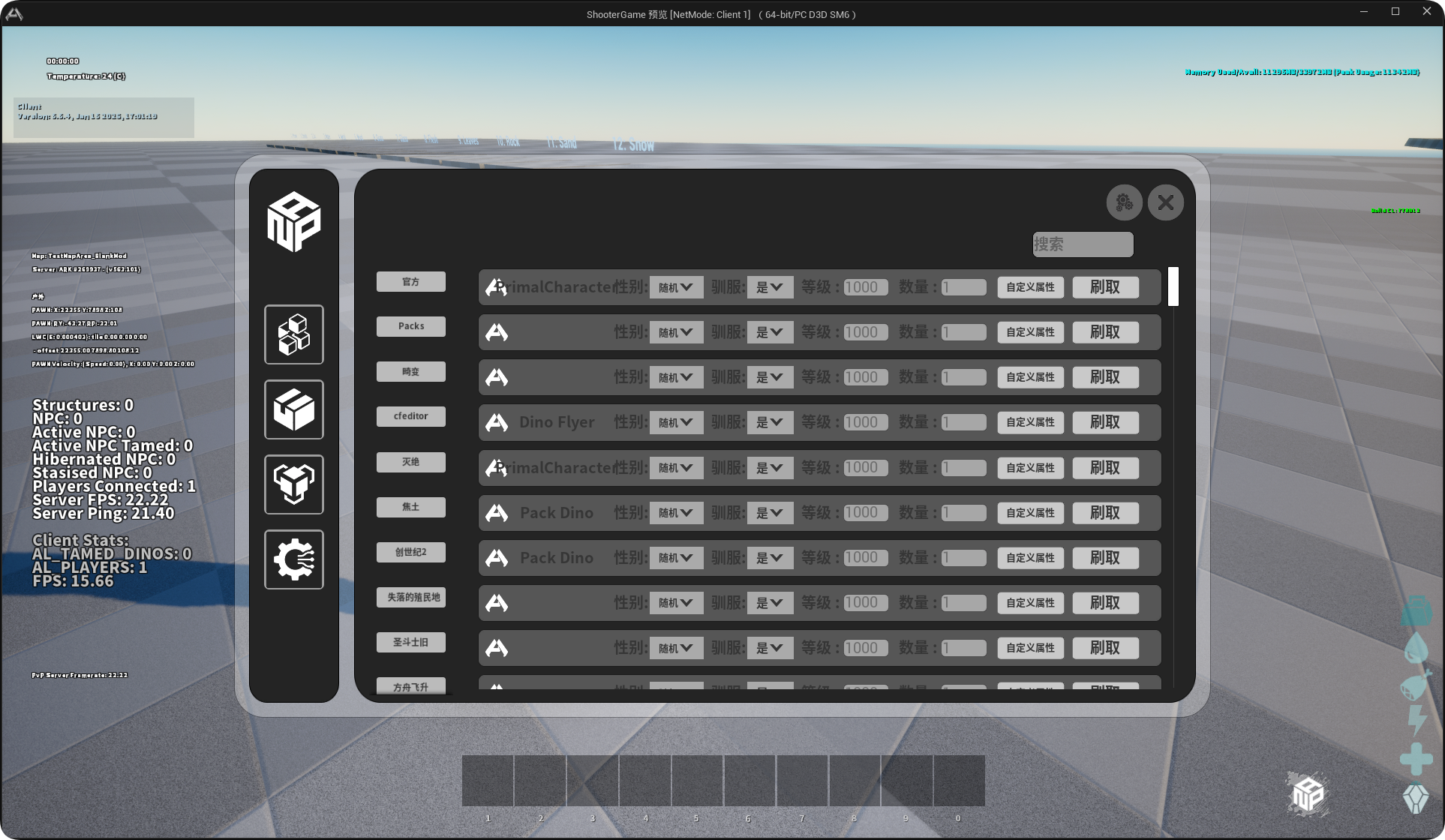
Task: Open the 驯服 dropdown on Dino Flyer row
Action: 770,423
